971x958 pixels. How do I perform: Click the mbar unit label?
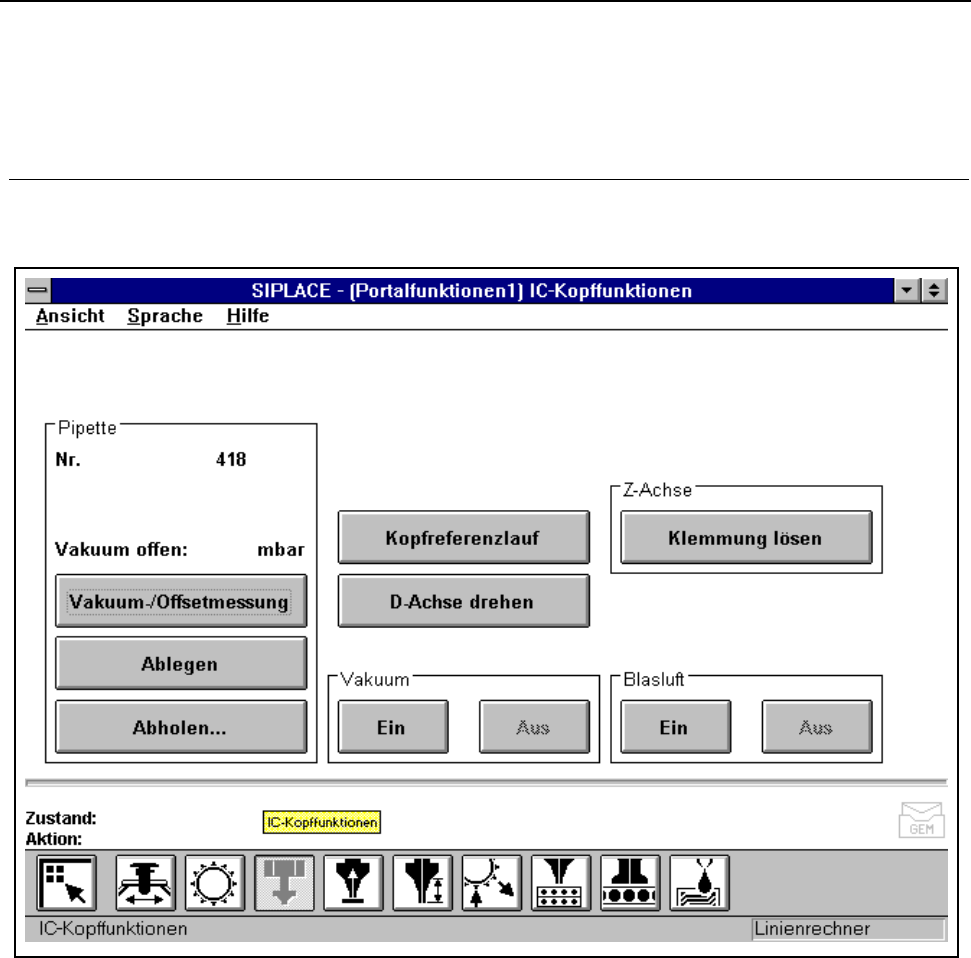(x=281, y=549)
